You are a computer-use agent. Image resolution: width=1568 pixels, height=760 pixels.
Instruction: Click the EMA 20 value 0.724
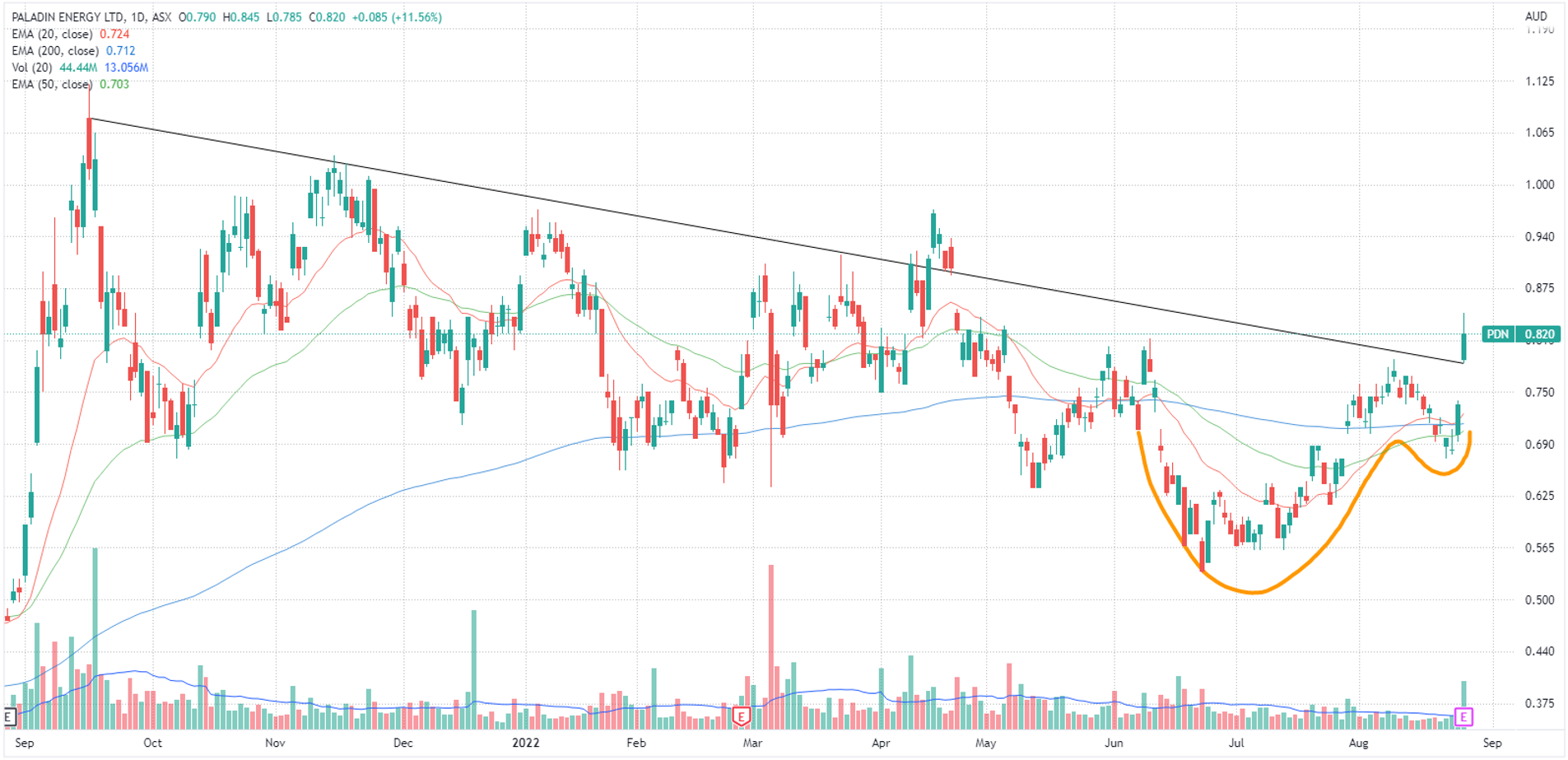click(x=114, y=34)
